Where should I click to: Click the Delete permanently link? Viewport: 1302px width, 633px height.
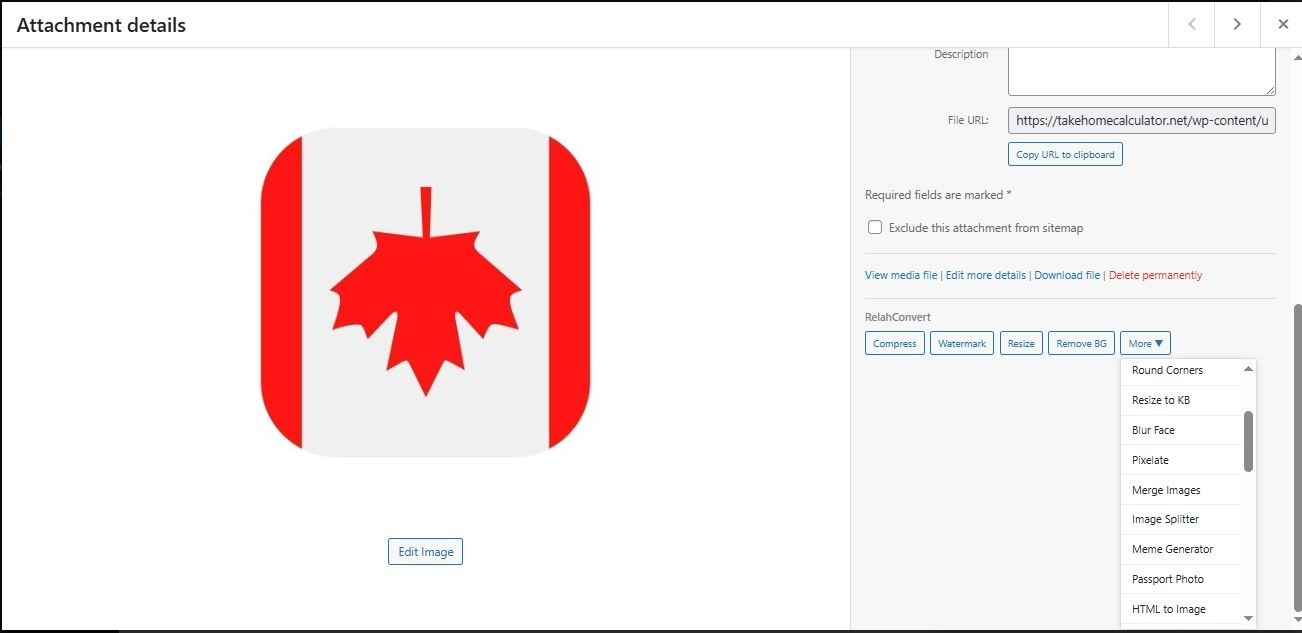pos(1155,275)
